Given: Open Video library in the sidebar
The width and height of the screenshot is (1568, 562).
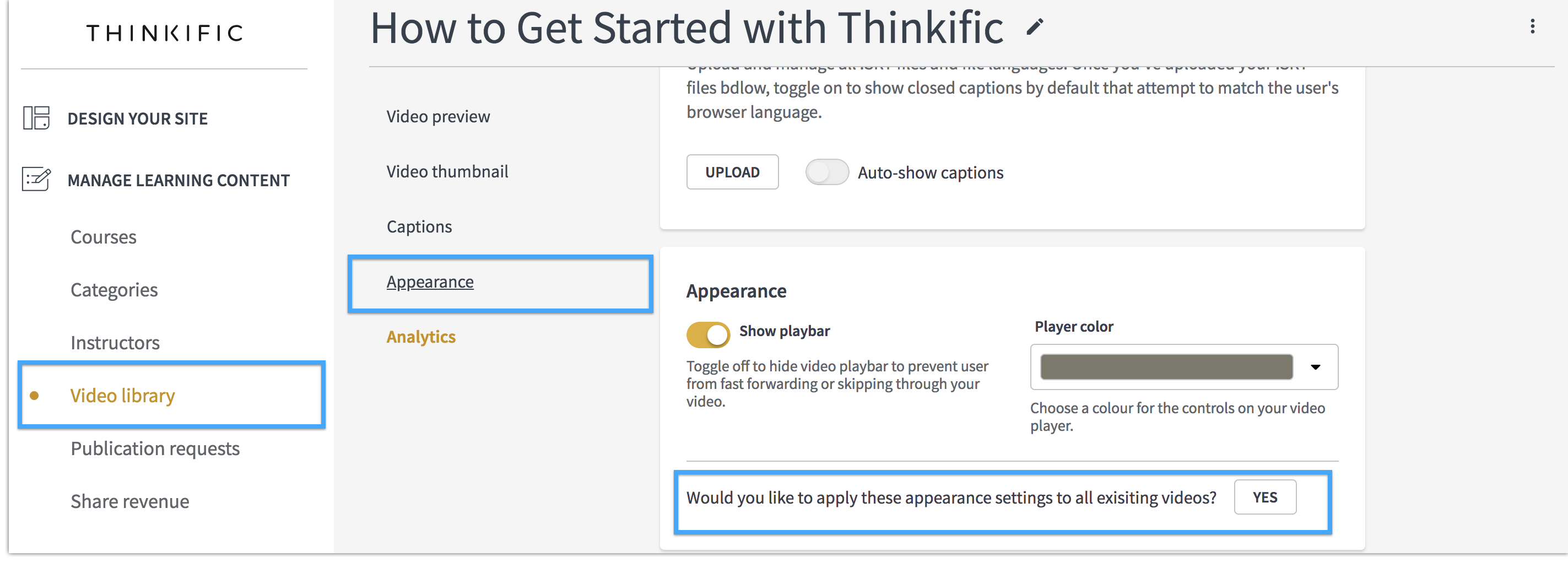Looking at the screenshot, I should click(123, 396).
